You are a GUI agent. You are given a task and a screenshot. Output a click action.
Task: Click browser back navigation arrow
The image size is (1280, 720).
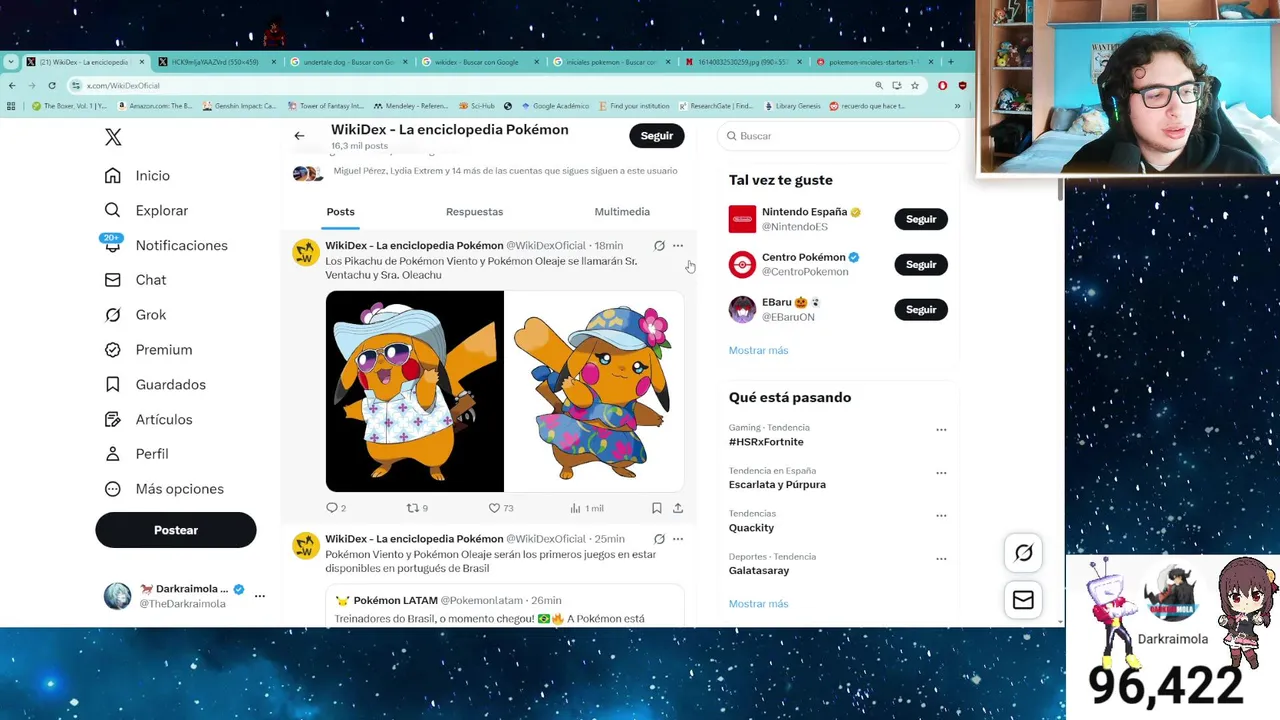tap(11, 86)
